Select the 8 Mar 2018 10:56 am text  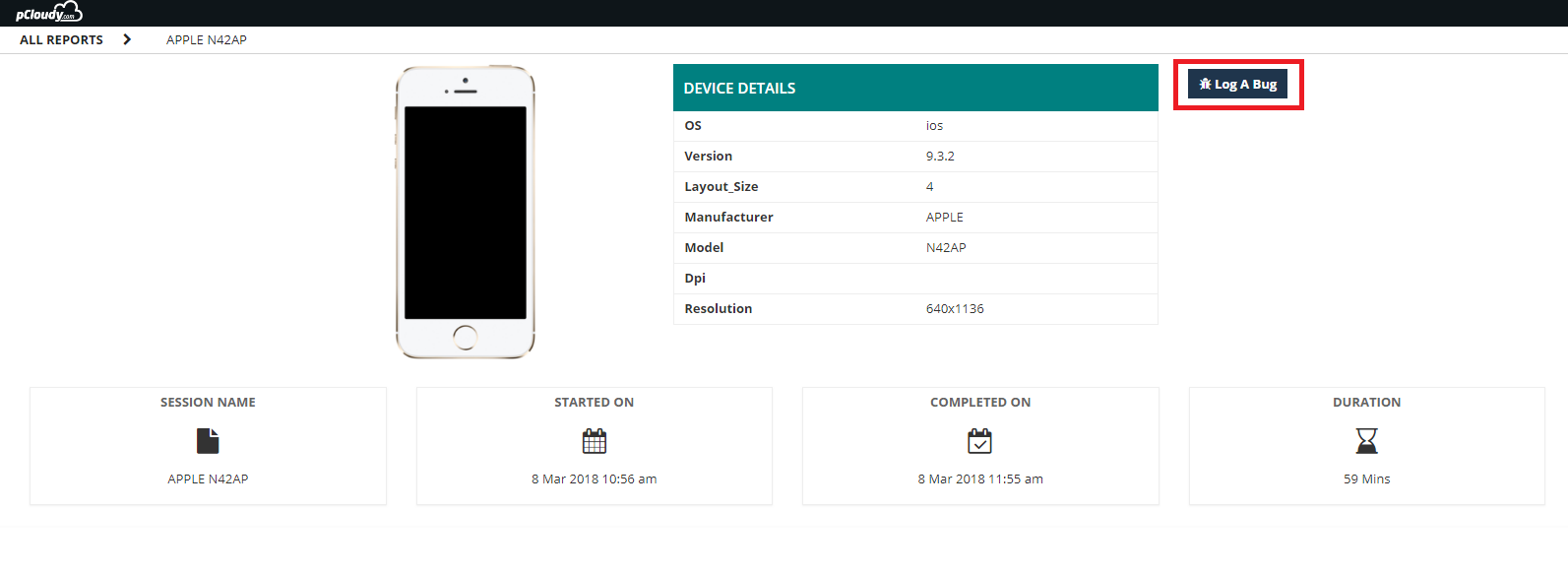595,479
